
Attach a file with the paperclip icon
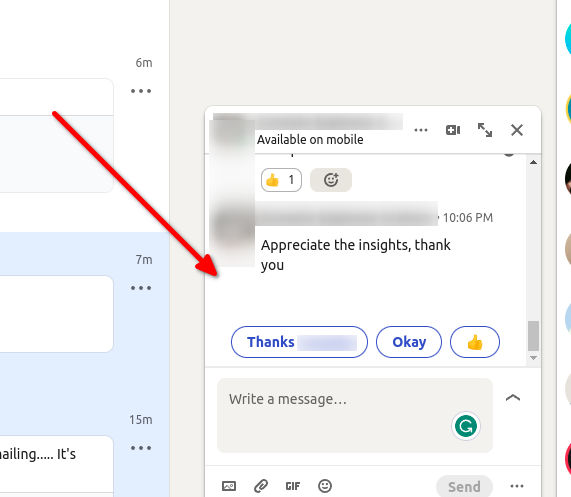tap(261, 486)
